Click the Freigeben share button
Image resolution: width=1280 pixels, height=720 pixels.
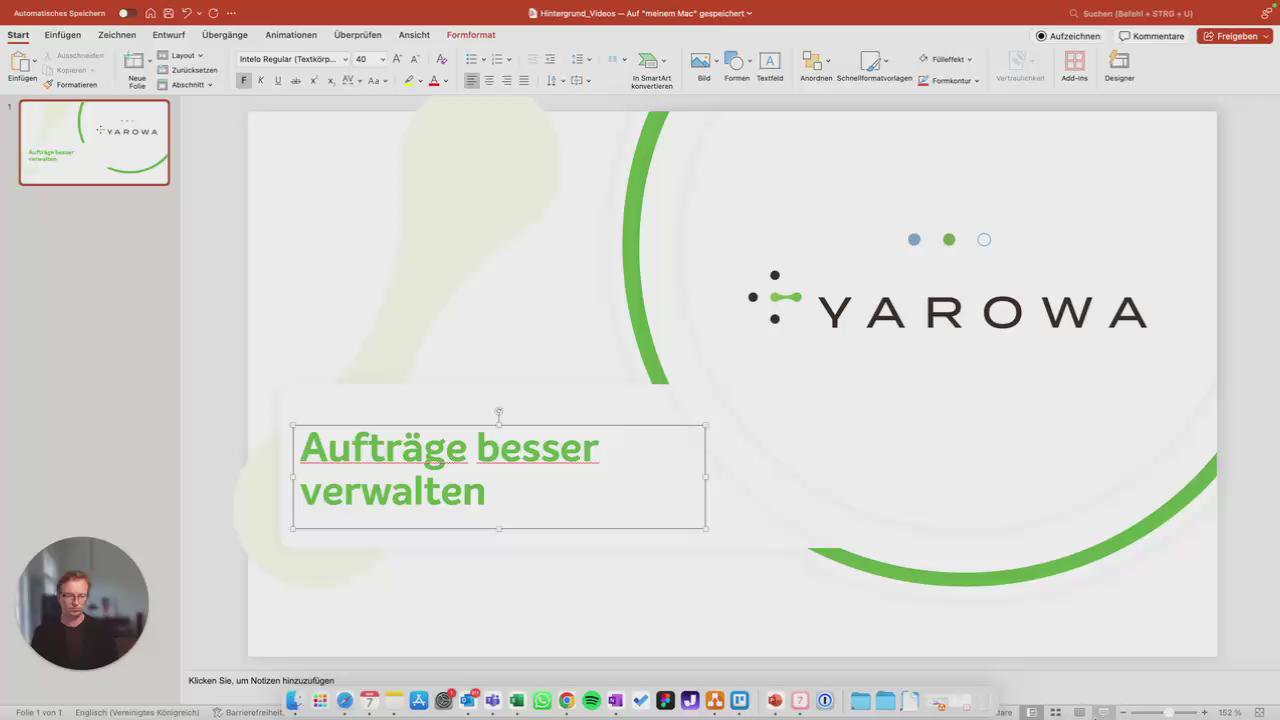point(1230,36)
